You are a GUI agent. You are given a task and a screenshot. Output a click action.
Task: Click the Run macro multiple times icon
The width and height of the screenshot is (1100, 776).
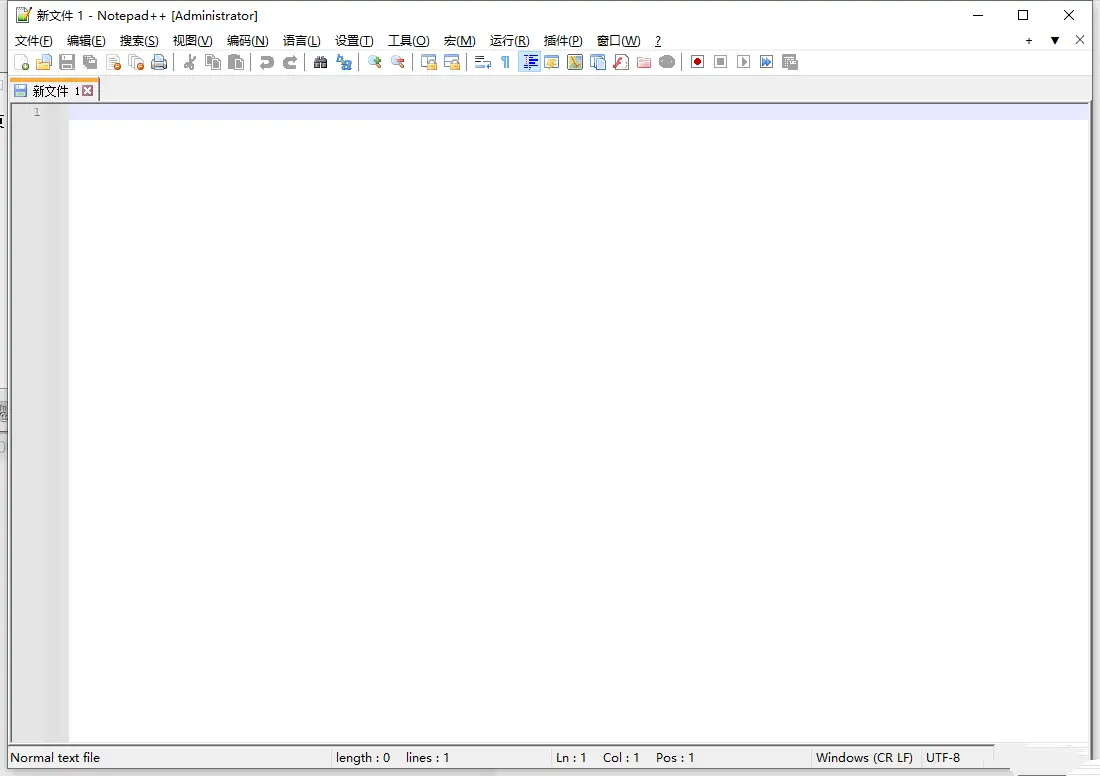click(766, 62)
